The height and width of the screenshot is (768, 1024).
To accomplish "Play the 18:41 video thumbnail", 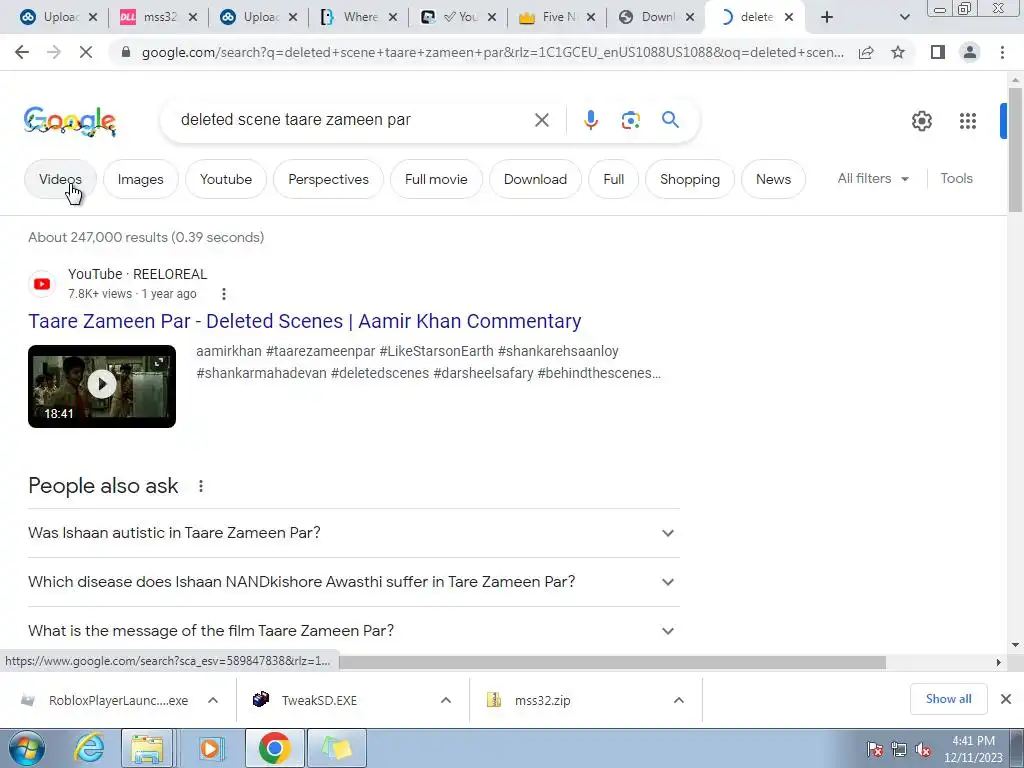I will pos(102,387).
